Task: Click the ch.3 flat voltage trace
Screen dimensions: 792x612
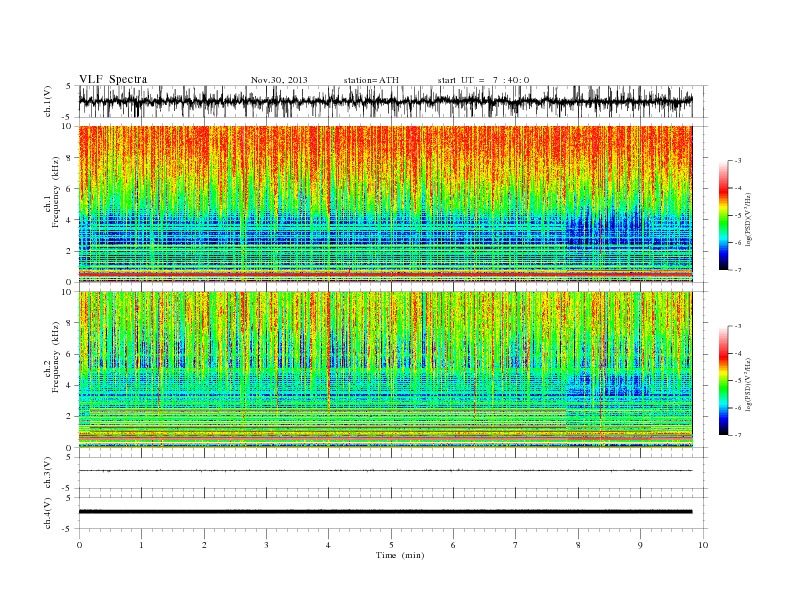Action: [x=385, y=471]
